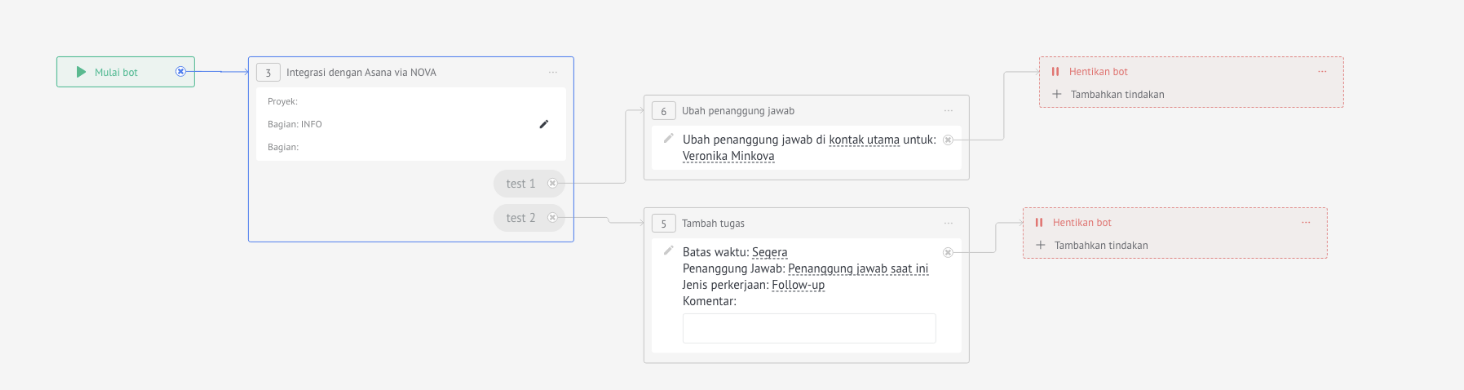Viewport: 1464px width, 390px height.
Task: Open options menu of Integrasi dengan Asana block
Action: pos(552,72)
